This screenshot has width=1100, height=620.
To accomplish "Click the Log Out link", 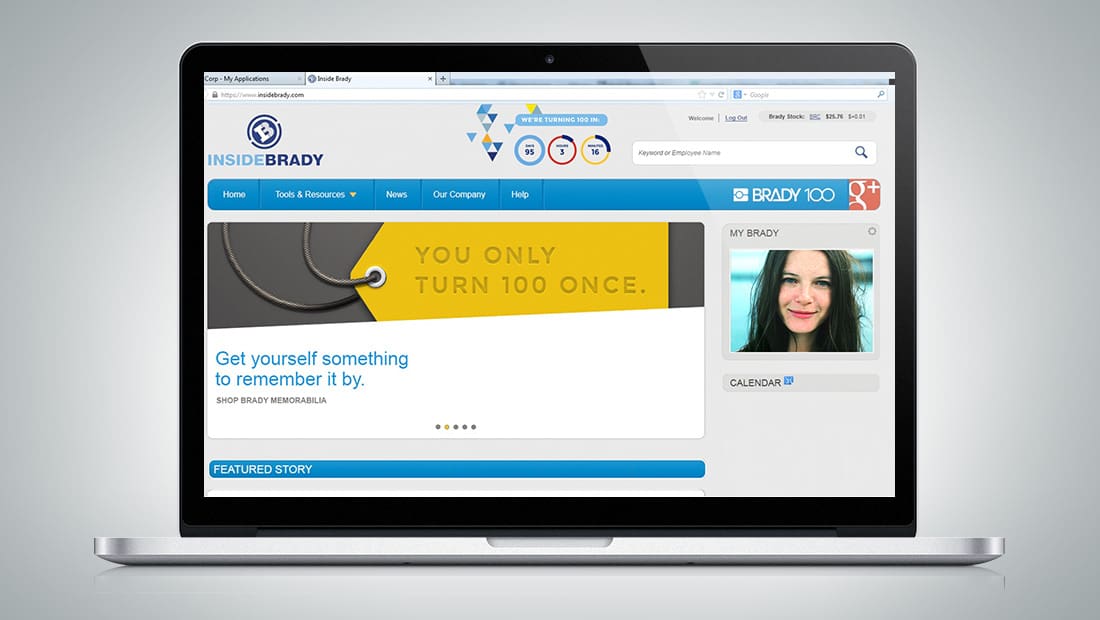I will (x=736, y=118).
